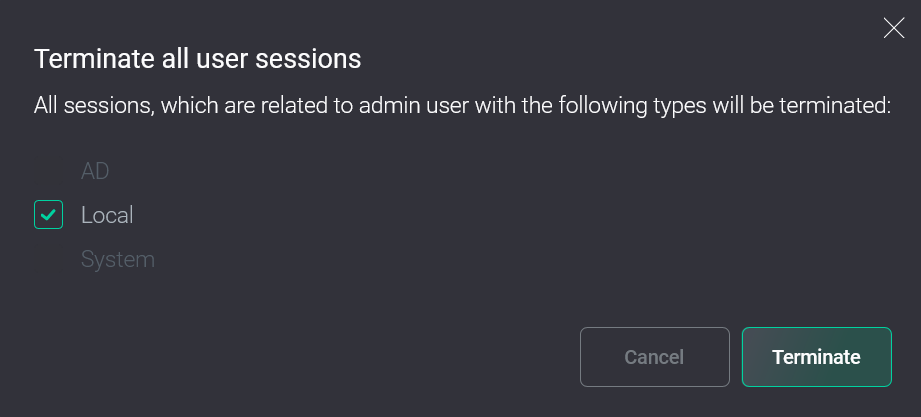Confirm terminating all user sessions
Viewport: 921px width, 417px height.
816,357
